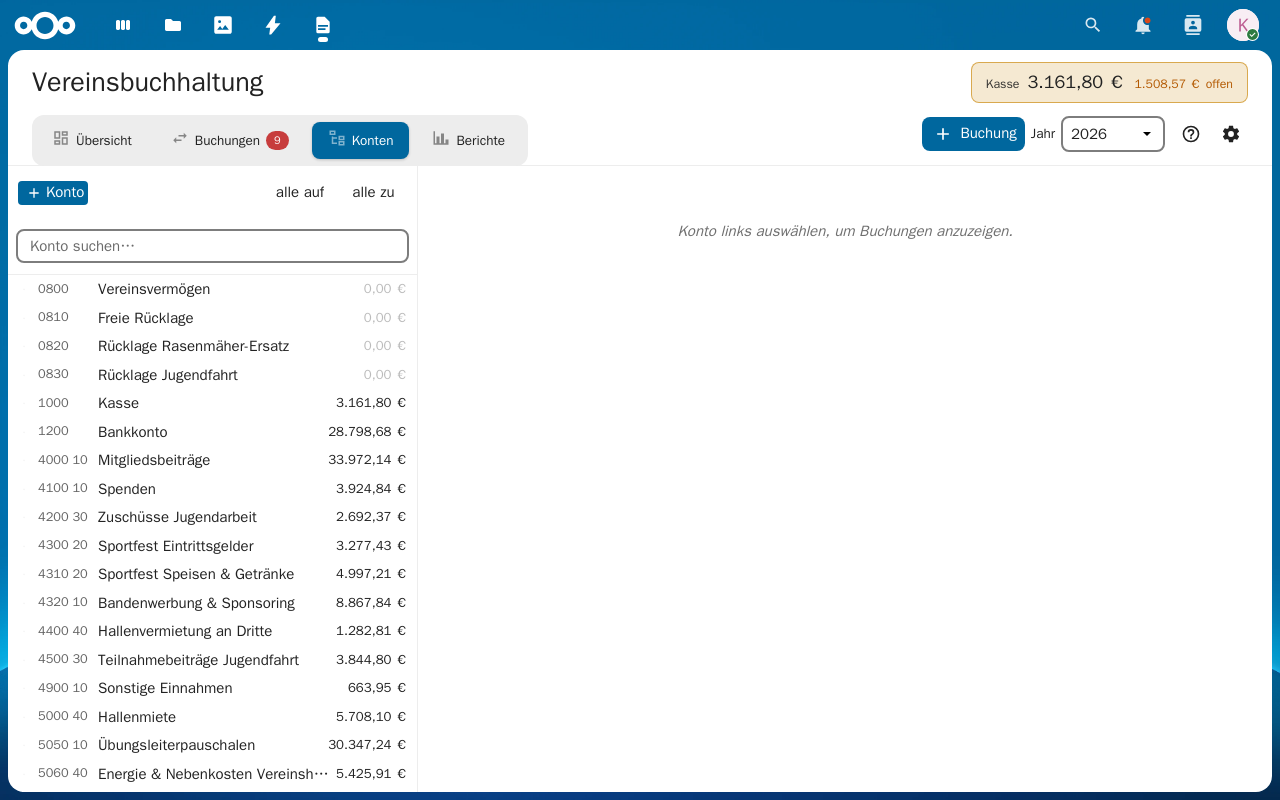Switch to the Berichte tab
1280x800 pixels.
[469, 140]
